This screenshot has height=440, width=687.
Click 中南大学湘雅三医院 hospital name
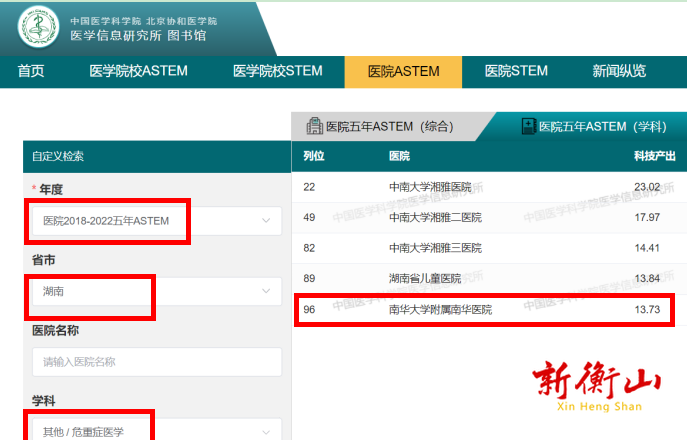click(x=436, y=248)
